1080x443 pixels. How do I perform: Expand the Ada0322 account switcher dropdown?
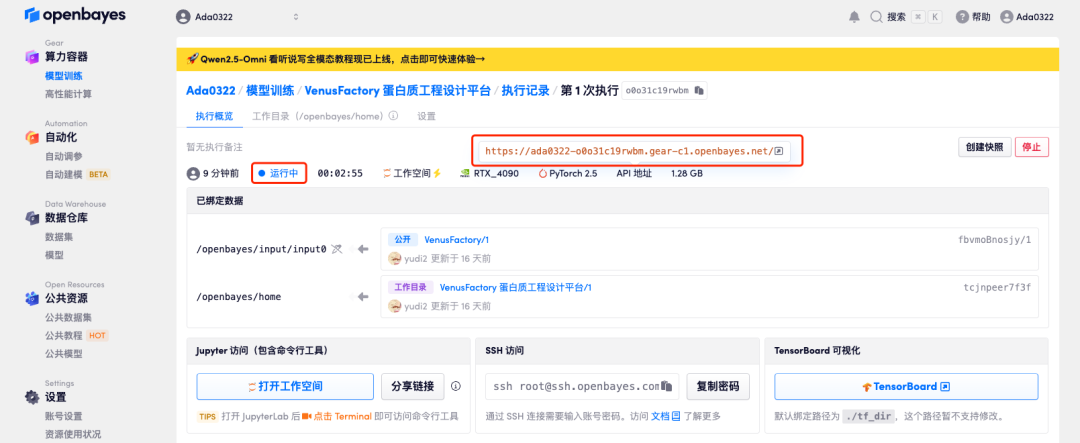tap(295, 17)
